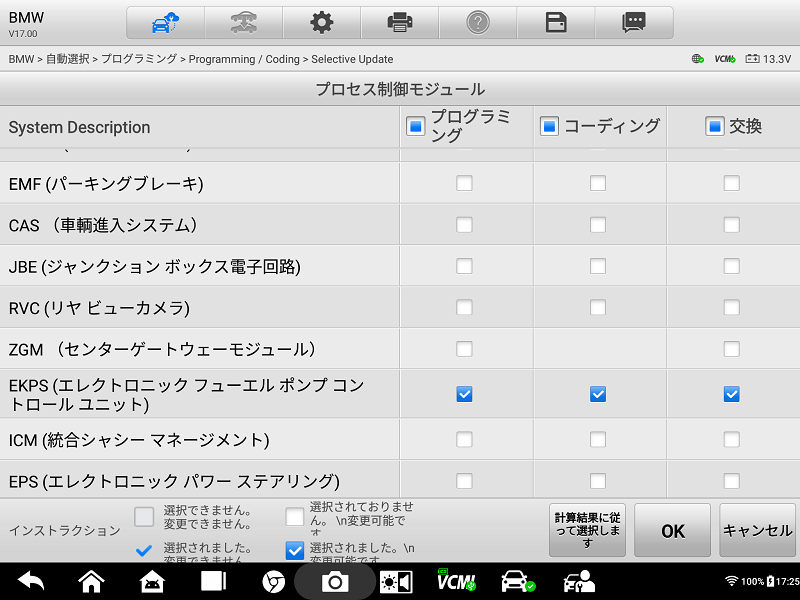Select the CAS （車輌進入システム） row label
This screenshot has height=600, width=800.
tap(103, 225)
